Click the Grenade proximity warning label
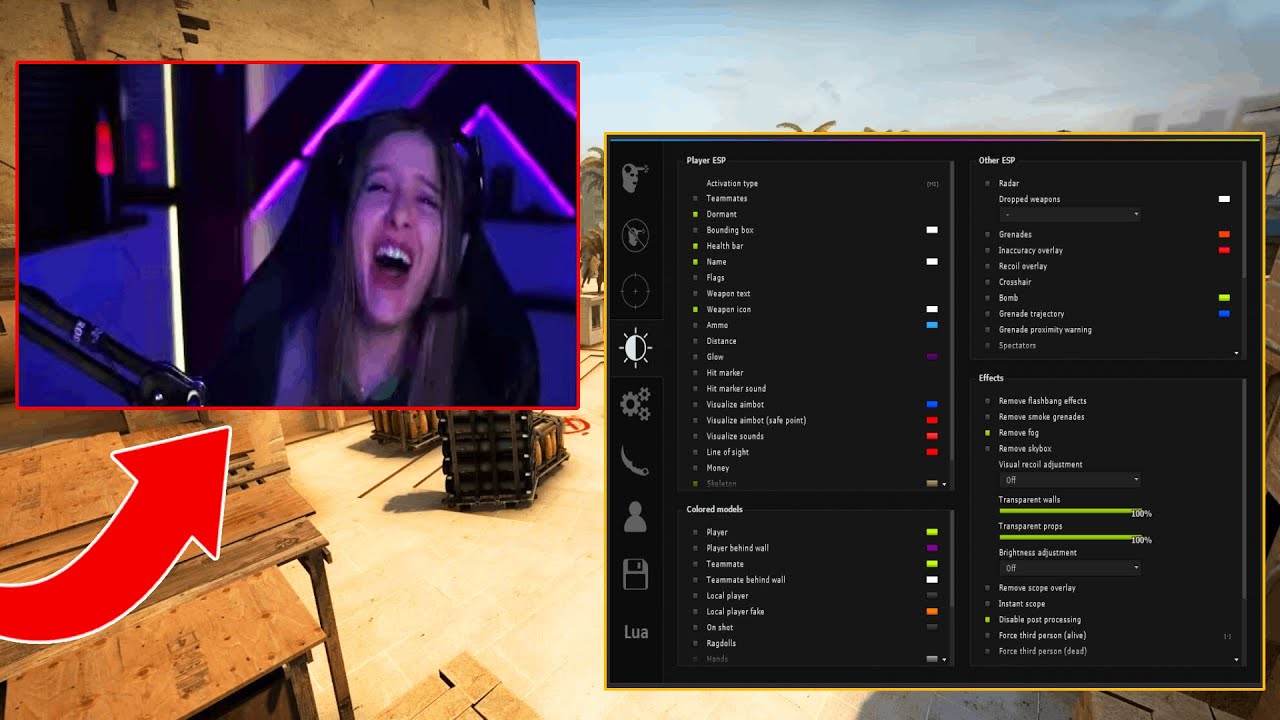 [x=1045, y=330]
